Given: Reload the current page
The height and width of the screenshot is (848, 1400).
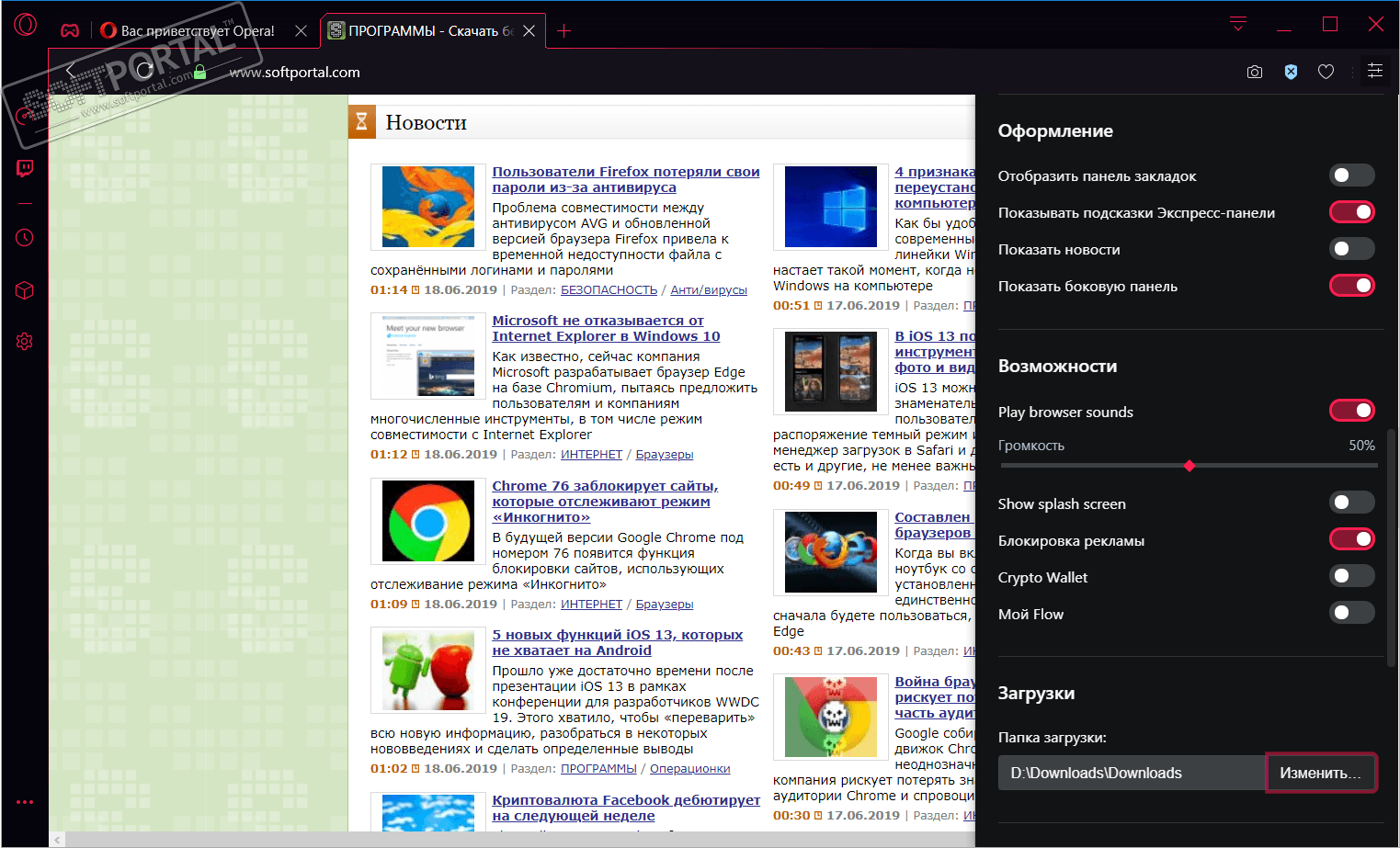Looking at the screenshot, I should 144,71.
